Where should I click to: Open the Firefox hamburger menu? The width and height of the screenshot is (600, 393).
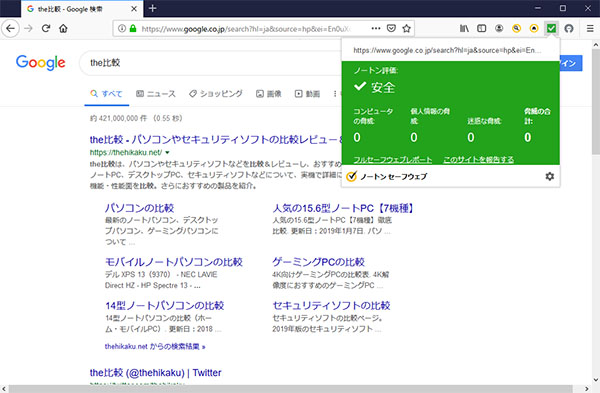pyautogui.click(x=590, y=28)
